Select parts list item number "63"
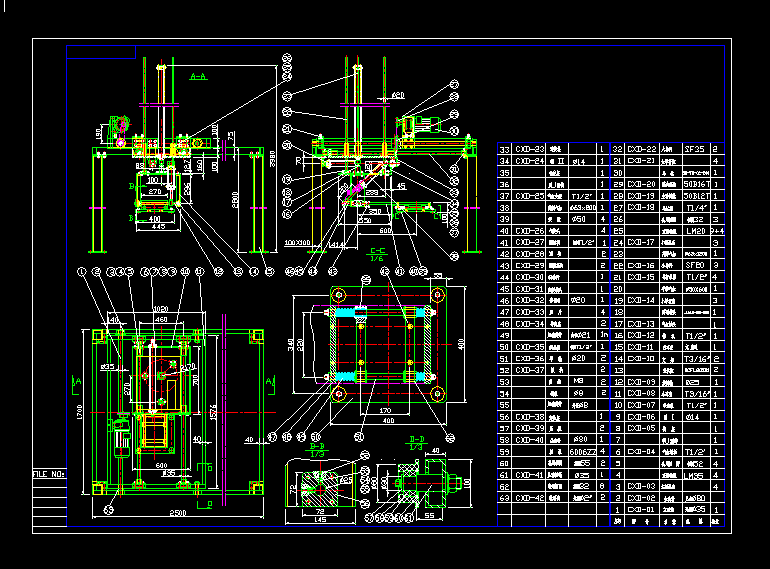The height and width of the screenshot is (569, 770). [504, 498]
